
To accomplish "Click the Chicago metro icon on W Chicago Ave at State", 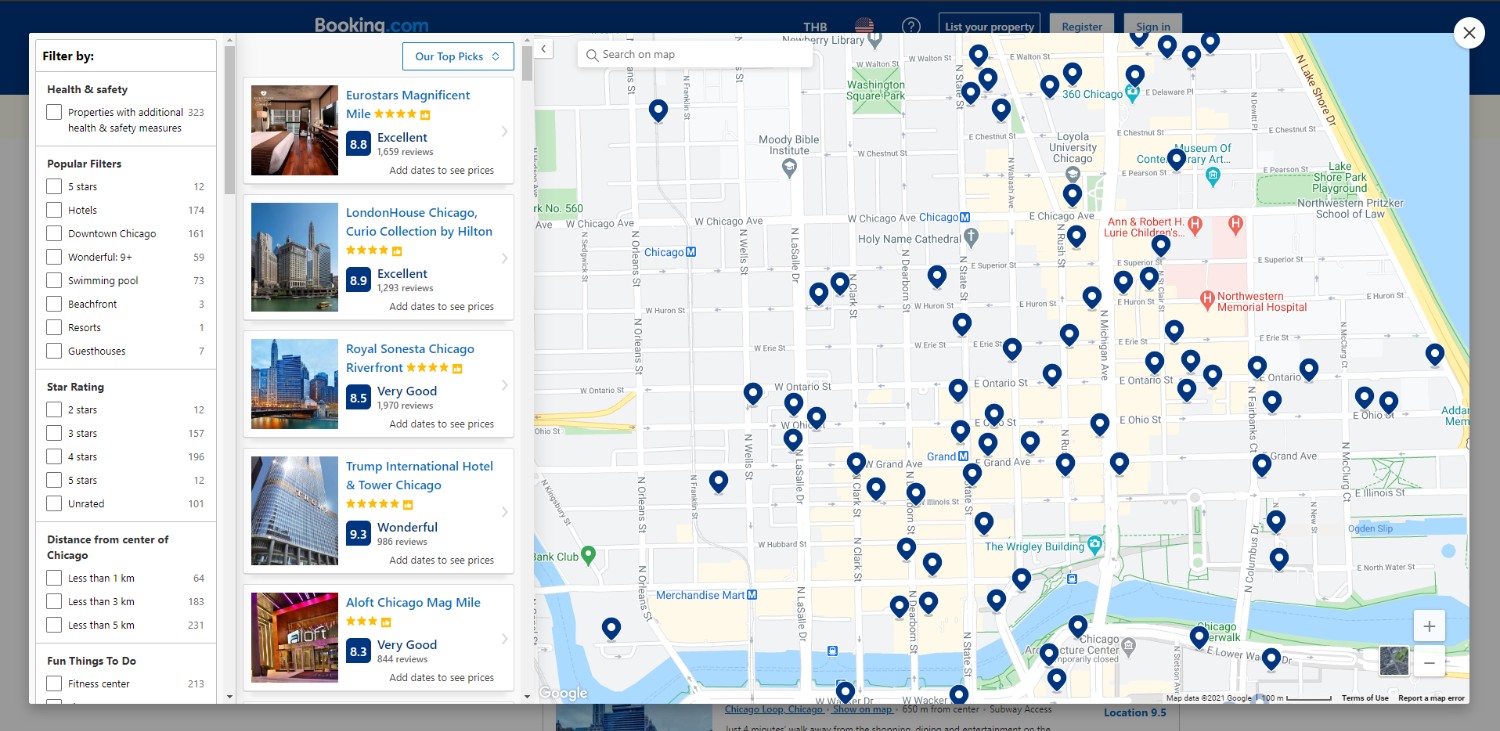I will tap(965, 217).
